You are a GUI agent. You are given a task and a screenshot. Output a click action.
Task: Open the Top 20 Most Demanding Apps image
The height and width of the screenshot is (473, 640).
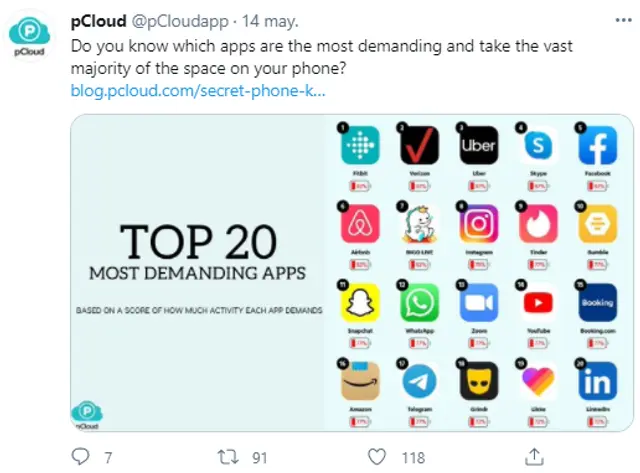coord(200,270)
